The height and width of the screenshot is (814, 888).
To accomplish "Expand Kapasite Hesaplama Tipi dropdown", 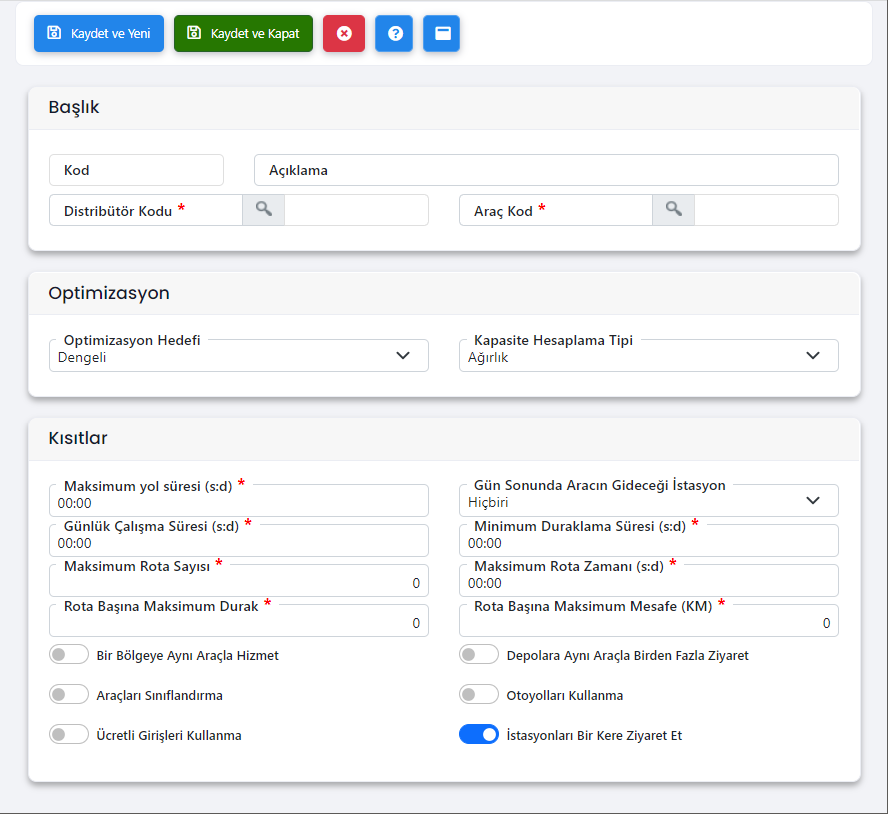I will point(648,356).
